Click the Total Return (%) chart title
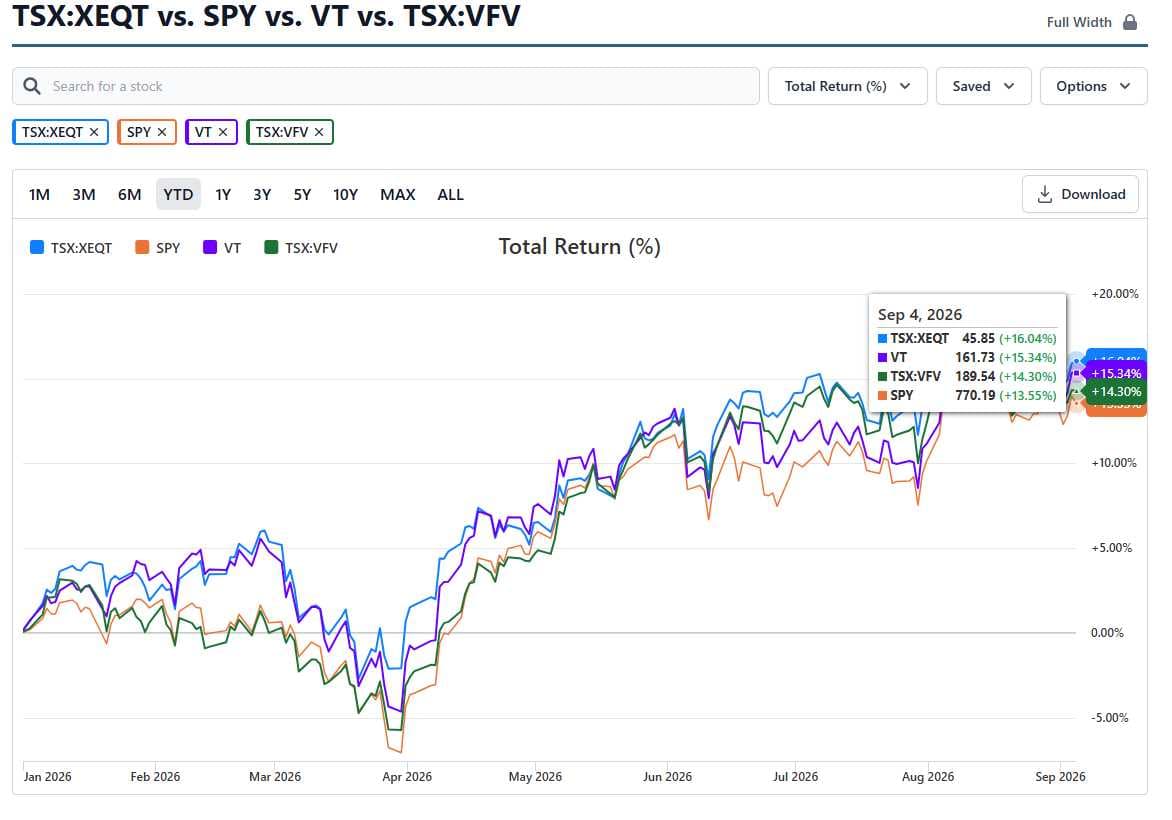 pos(579,247)
